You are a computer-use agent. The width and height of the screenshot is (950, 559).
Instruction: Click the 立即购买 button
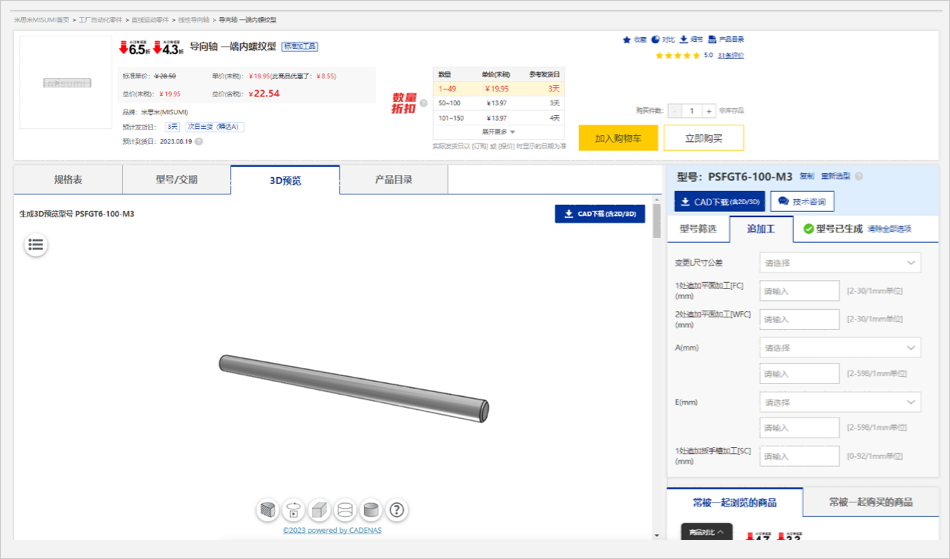[x=699, y=138]
